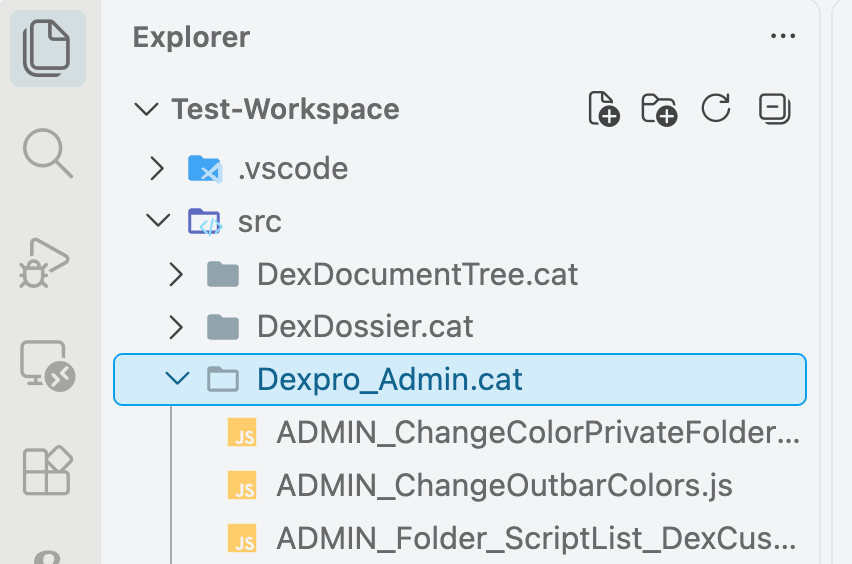
Task: Create a new file in Test-Workspace
Action: (604, 109)
